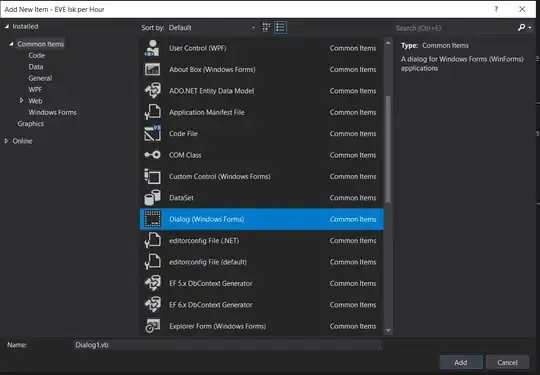Choose the Explorer Form (Windows Forms) icon
Image resolution: width=540 pixels, height=375 pixels.
pos(152,326)
